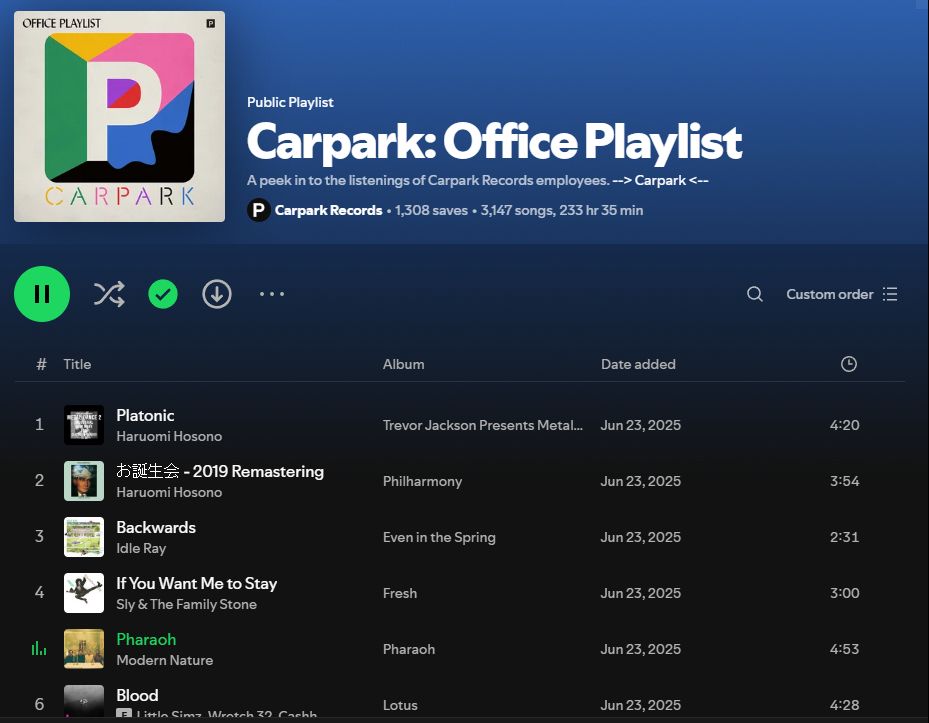Click Jun 23, 2025 date in Platonic row
929x723 pixels.
(640, 425)
